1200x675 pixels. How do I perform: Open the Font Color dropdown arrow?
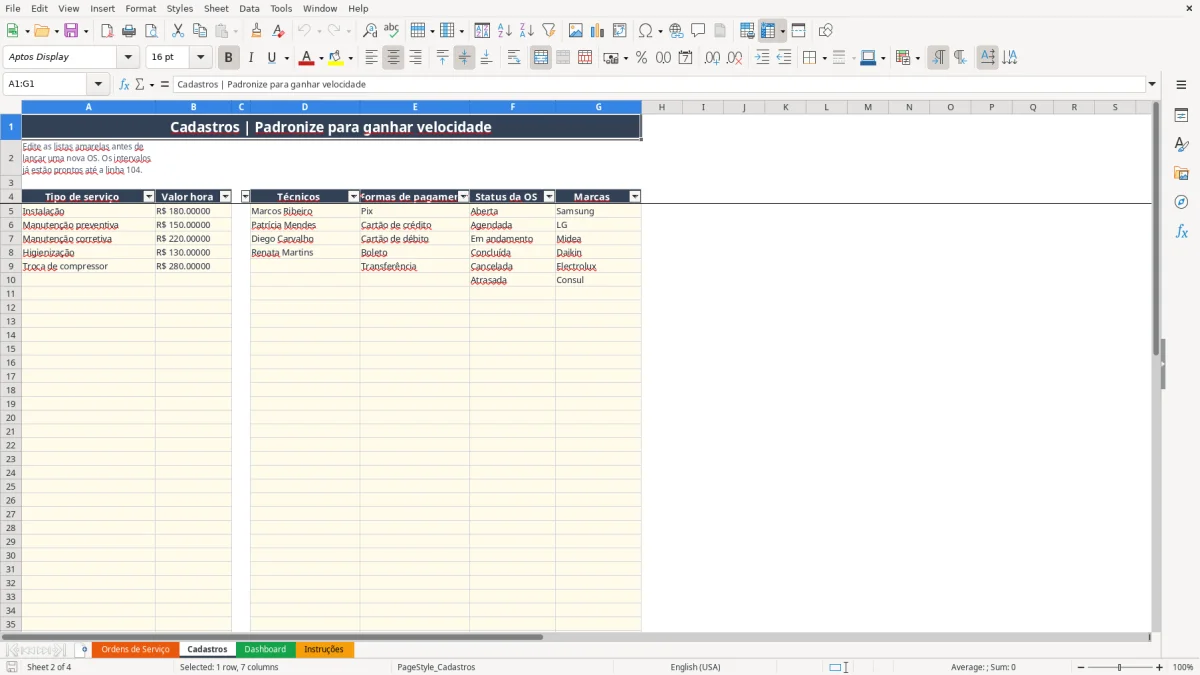click(321, 58)
